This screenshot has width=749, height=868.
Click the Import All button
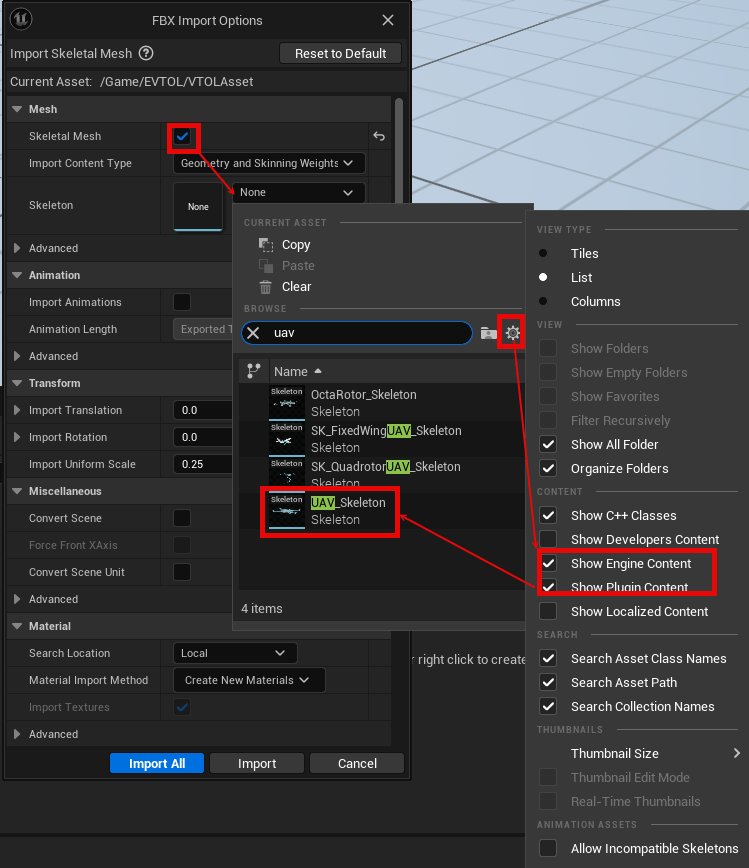157,763
